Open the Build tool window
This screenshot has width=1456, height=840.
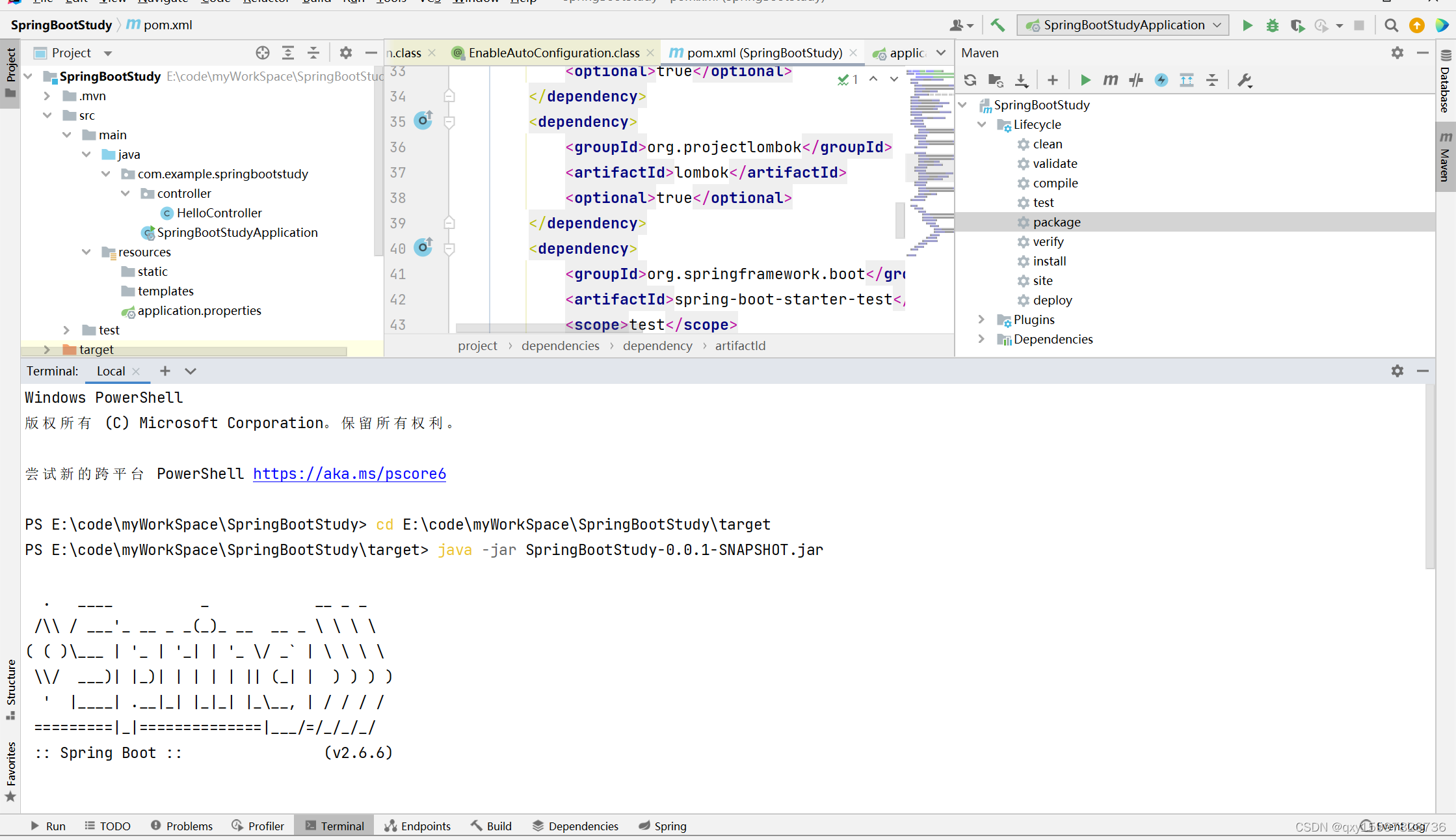click(491, 826)
